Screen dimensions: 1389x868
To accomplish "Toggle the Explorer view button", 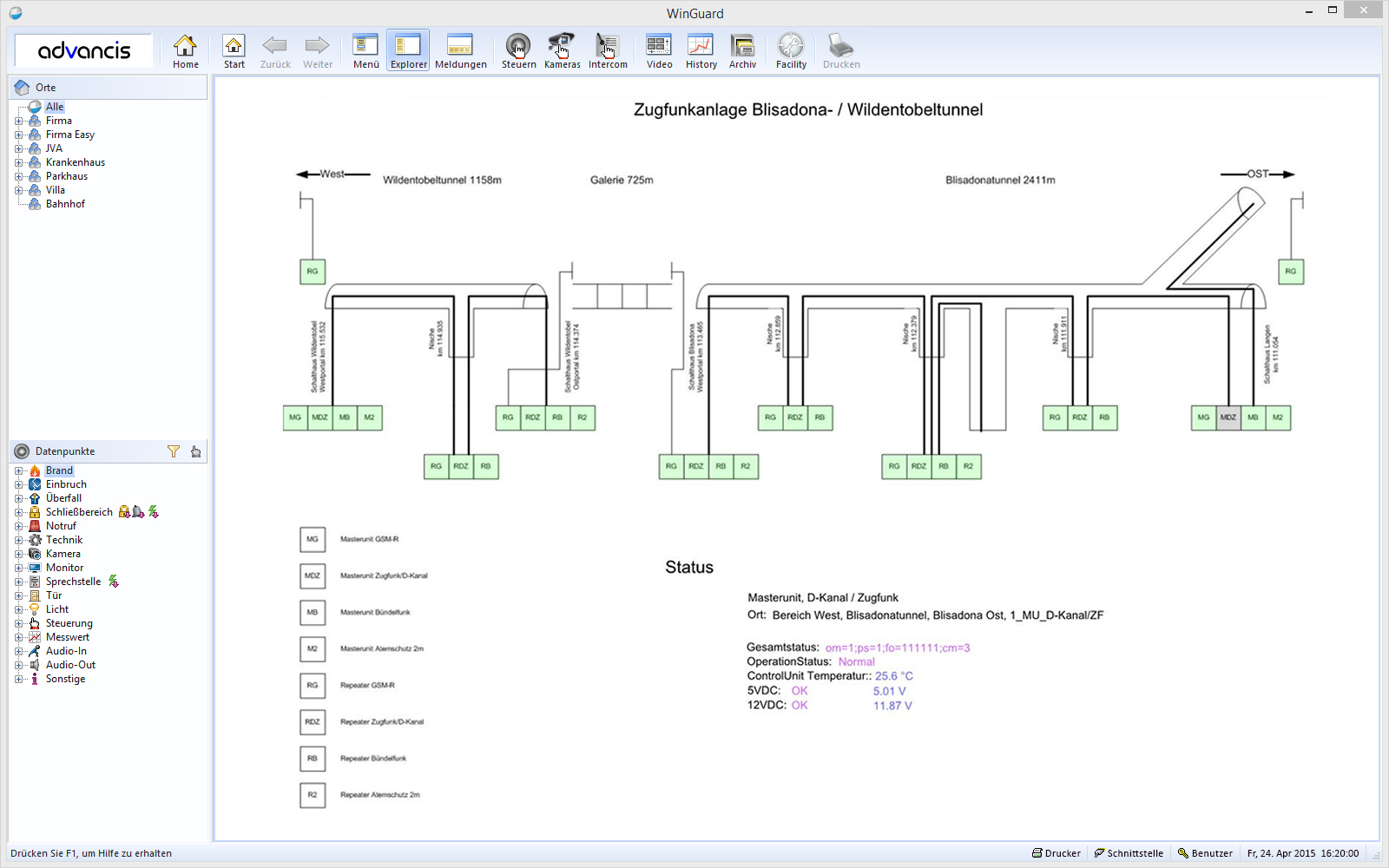I will pos(408,51).
